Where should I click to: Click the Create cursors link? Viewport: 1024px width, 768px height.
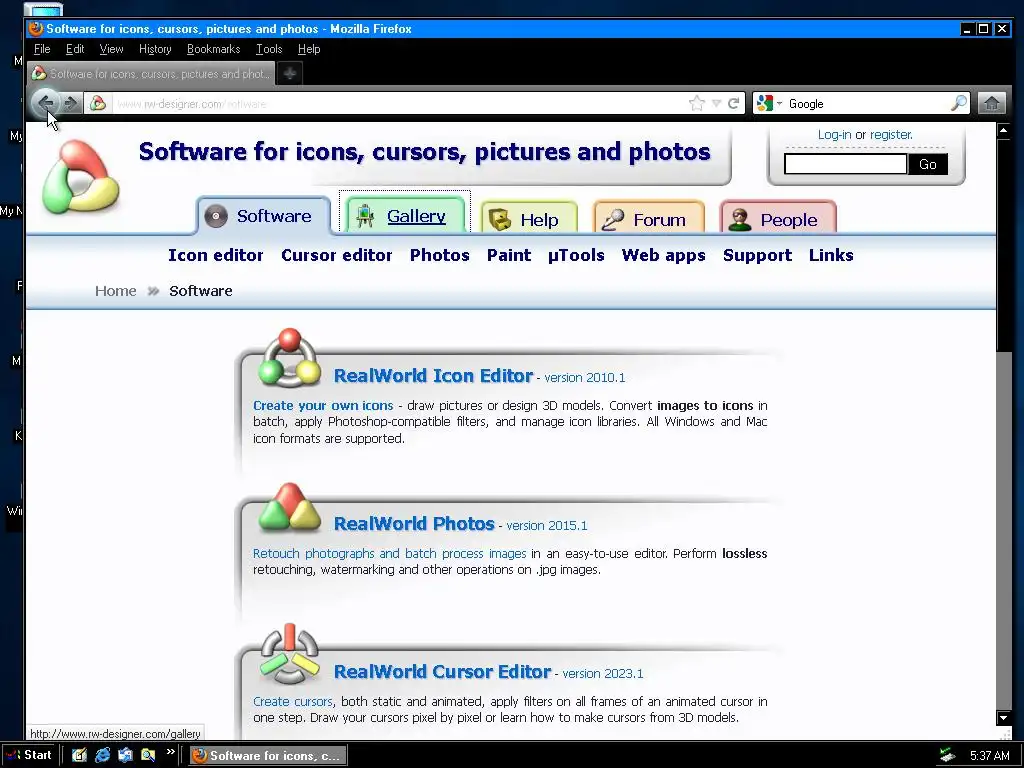[293, 701]
